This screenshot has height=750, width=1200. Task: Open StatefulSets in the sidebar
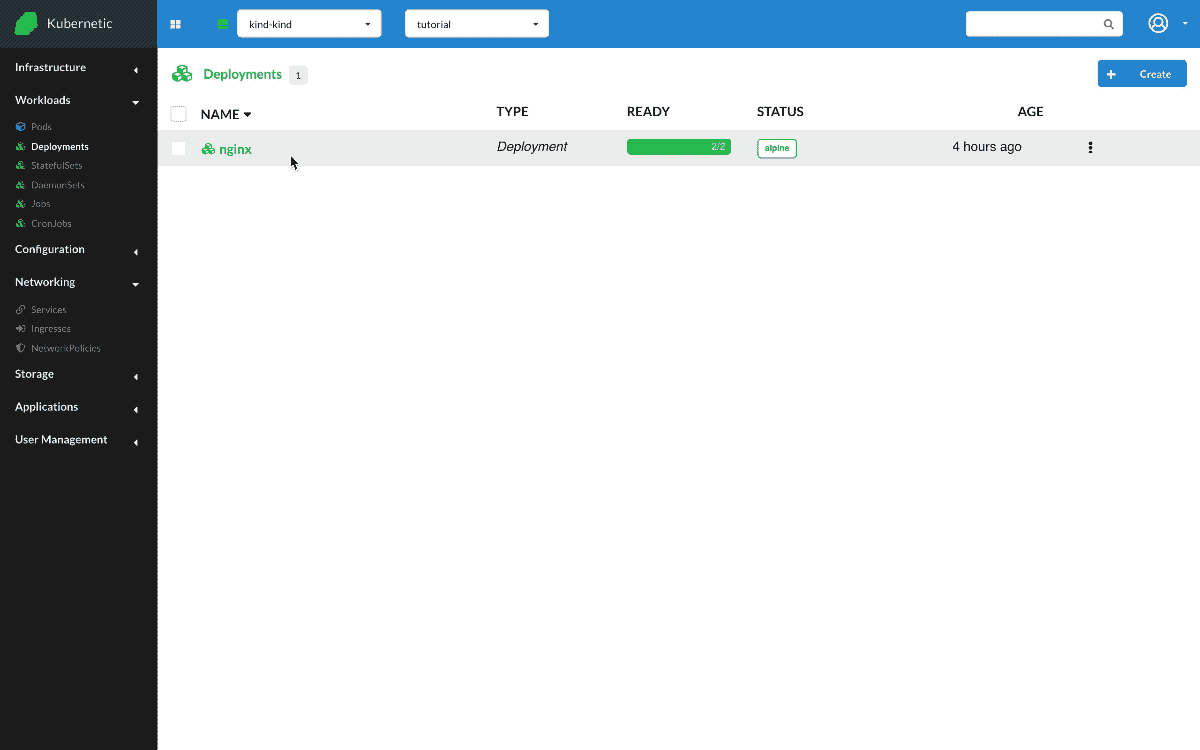57,166
